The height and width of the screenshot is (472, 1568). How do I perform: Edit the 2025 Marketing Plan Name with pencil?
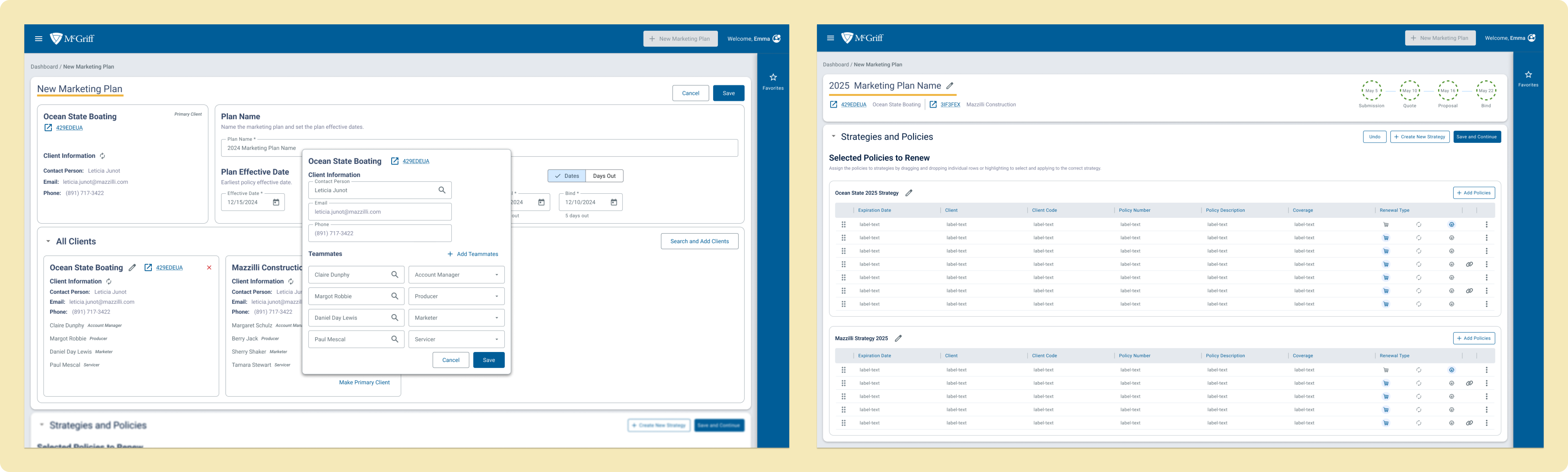pos(950,86)
